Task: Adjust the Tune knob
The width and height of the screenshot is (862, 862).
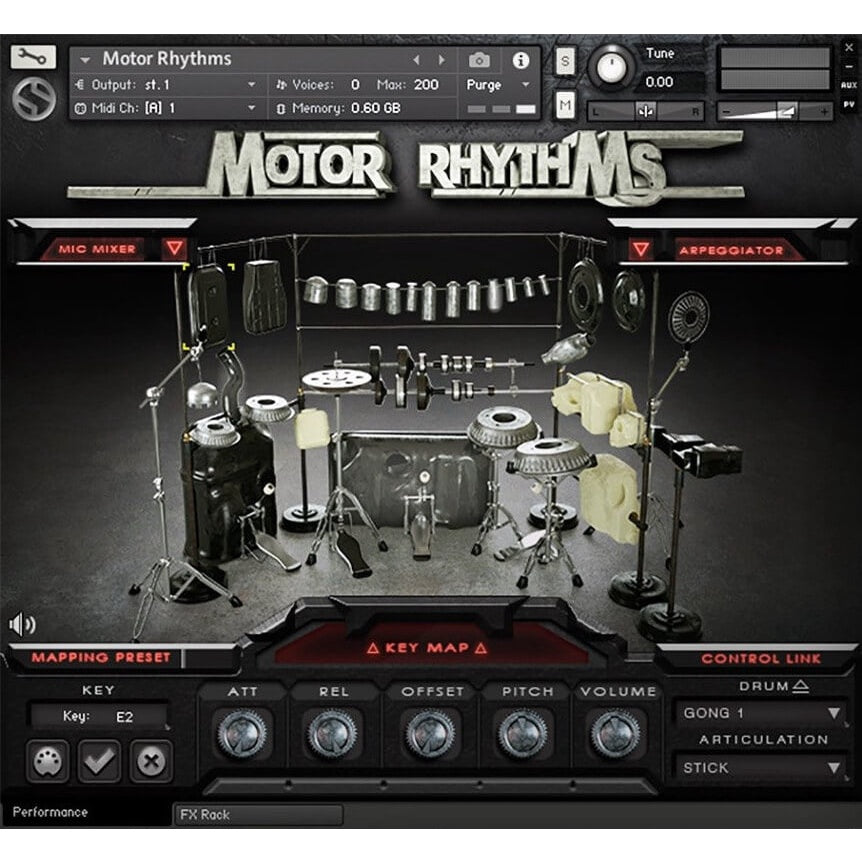Action: [611, 68]
